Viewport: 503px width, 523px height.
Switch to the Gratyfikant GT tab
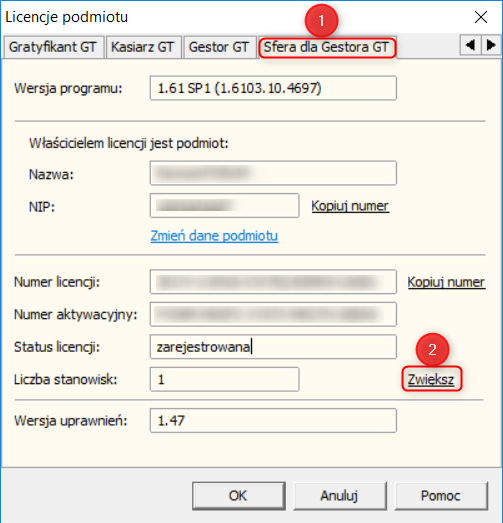[53, 47]
